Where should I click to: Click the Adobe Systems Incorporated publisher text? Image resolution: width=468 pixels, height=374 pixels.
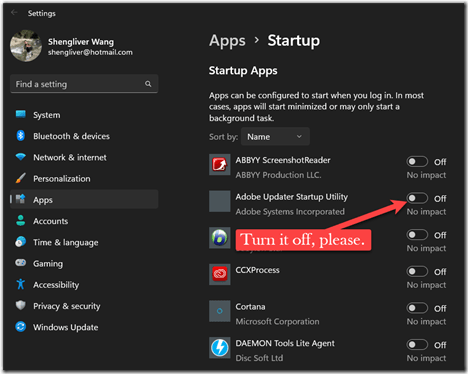(x=290, y=212)
